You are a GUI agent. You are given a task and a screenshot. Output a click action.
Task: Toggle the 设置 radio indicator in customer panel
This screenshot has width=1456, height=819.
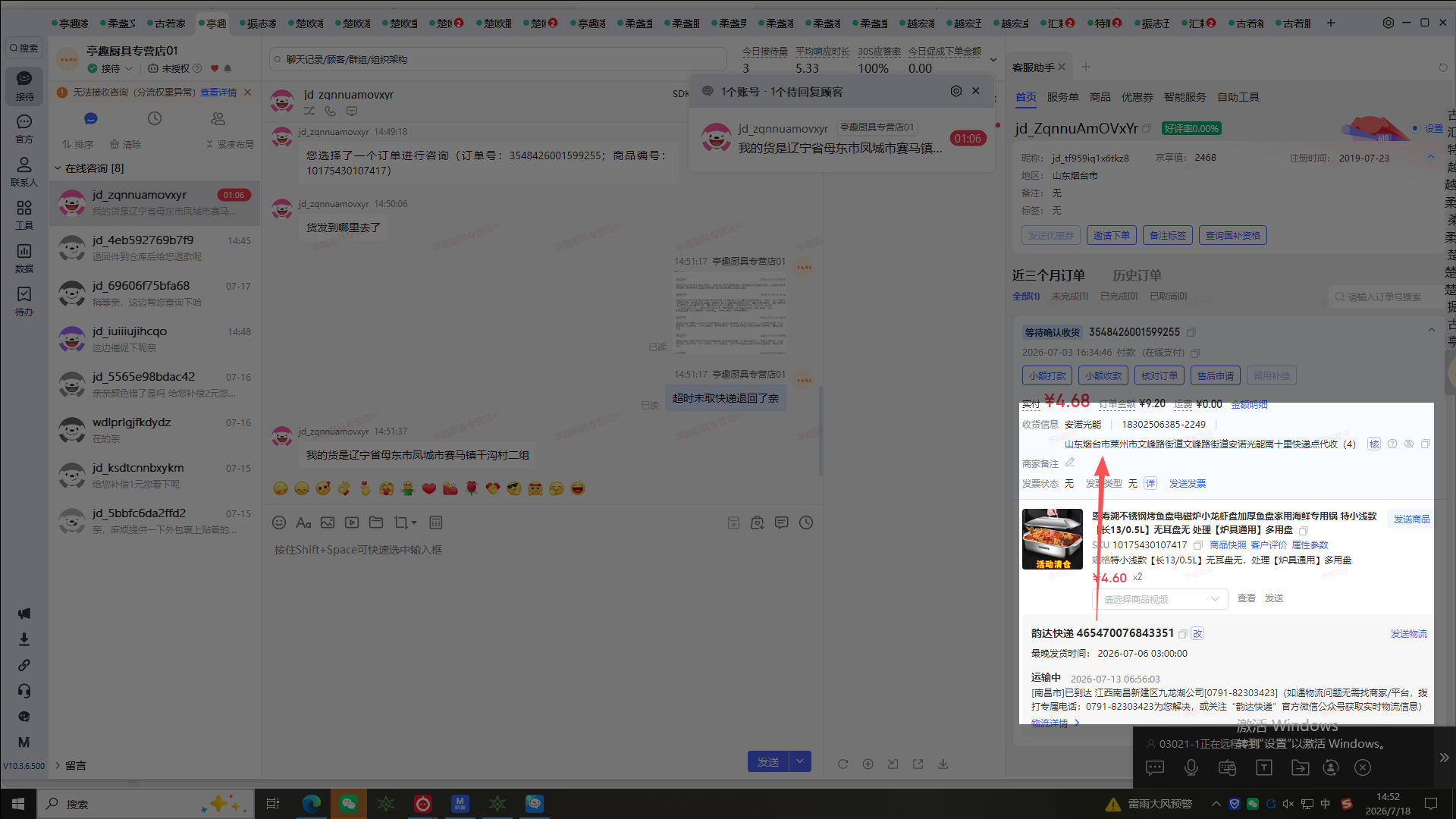[1415, 128]
